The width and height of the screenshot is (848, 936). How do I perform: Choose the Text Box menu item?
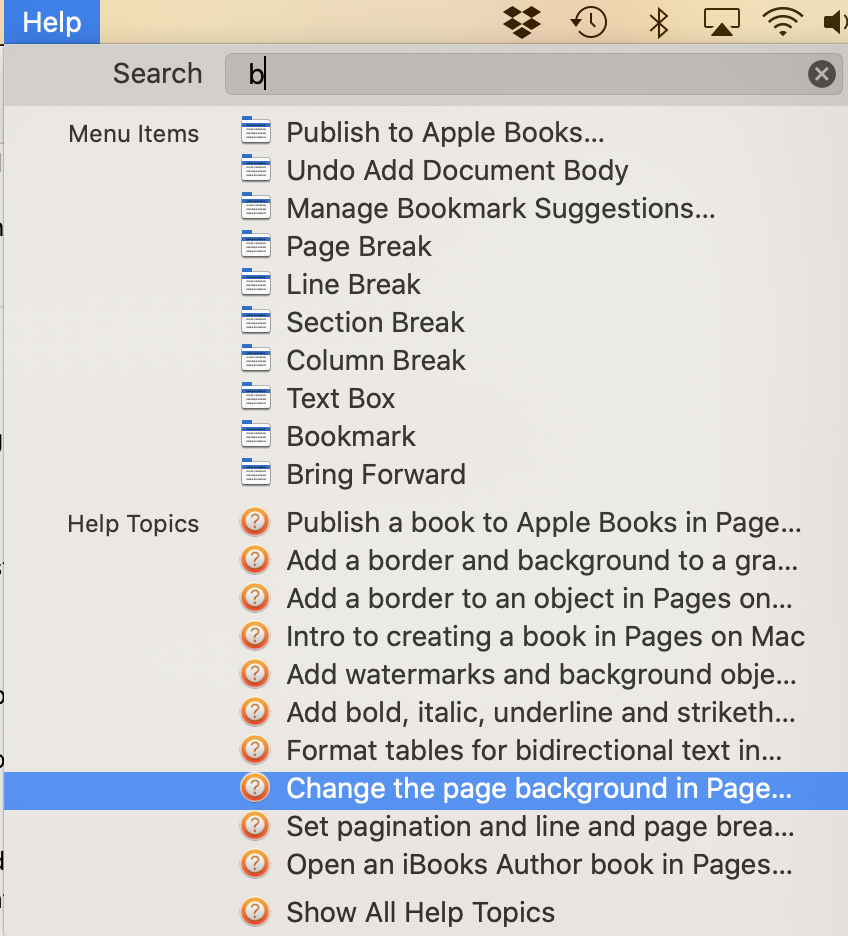[x=341, y=398]
